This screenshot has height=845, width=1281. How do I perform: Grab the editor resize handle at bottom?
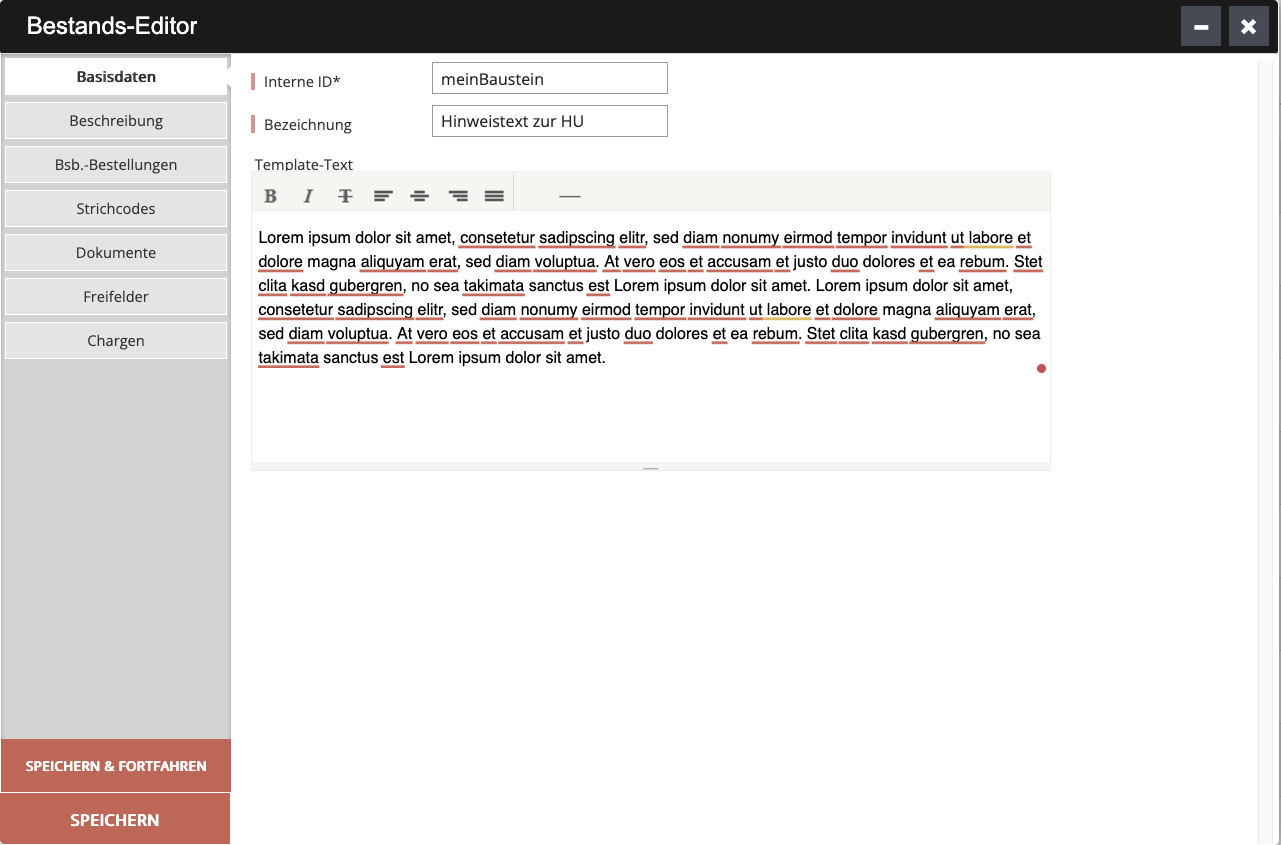pos(650,467)
